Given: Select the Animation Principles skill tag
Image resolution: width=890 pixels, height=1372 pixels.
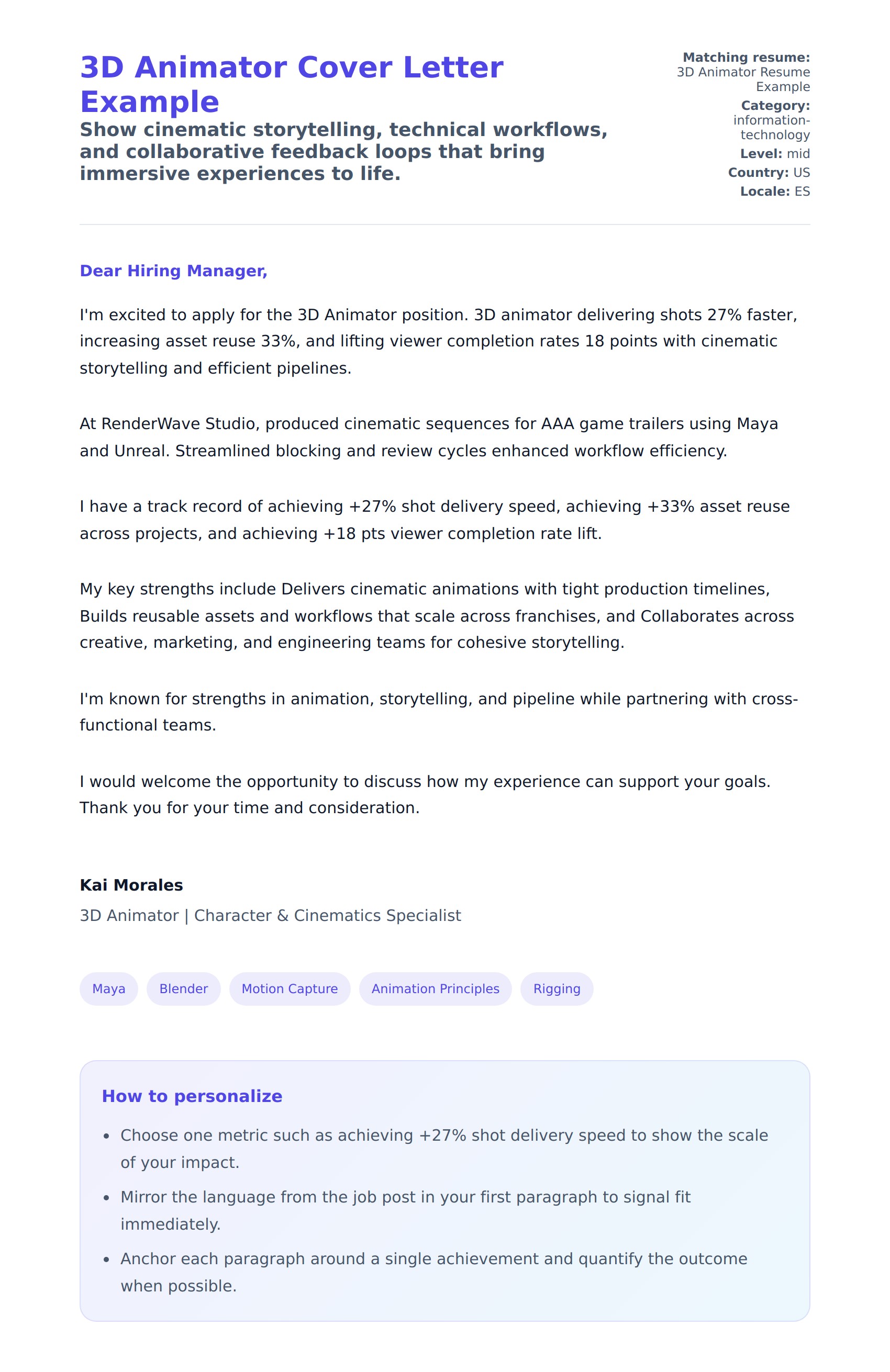Looking at the screenshot, I should pos(435,988).
